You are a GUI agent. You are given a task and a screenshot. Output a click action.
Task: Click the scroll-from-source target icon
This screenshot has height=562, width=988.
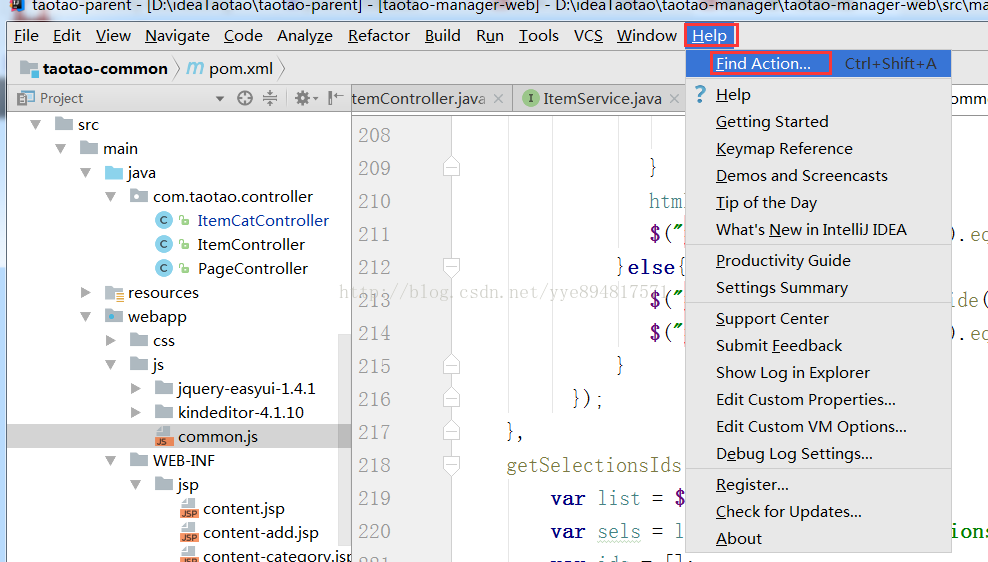click(244, 98)
